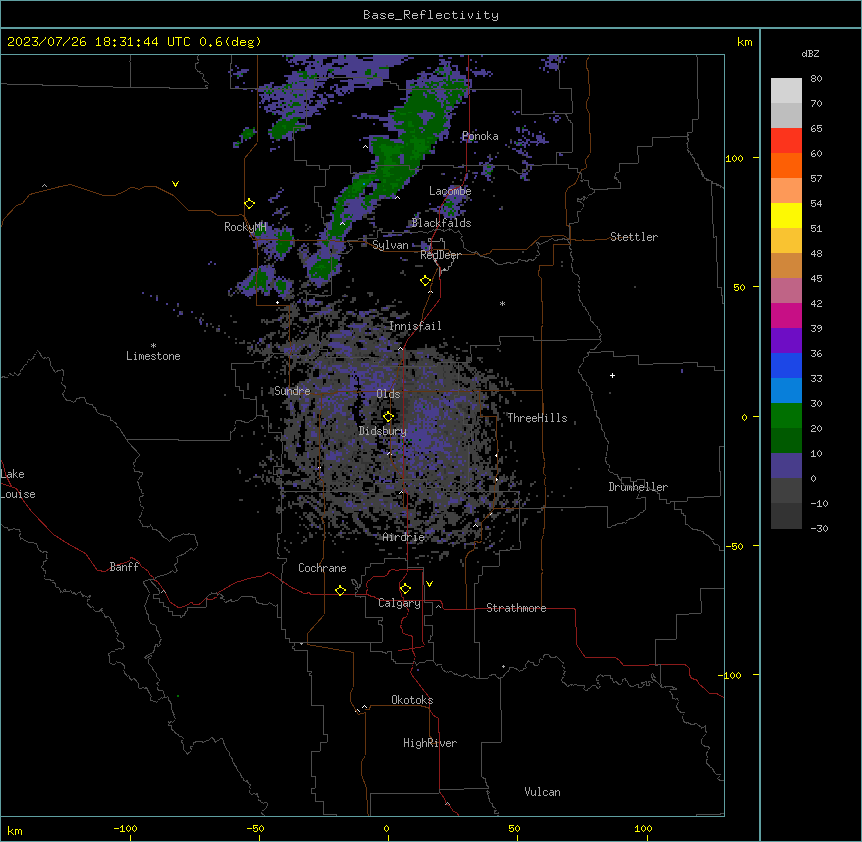Viewport: 862px width, 842px height.
Task: Pick the bright green 20-30 dBZ legend swatch
Action: click(786, 416)
